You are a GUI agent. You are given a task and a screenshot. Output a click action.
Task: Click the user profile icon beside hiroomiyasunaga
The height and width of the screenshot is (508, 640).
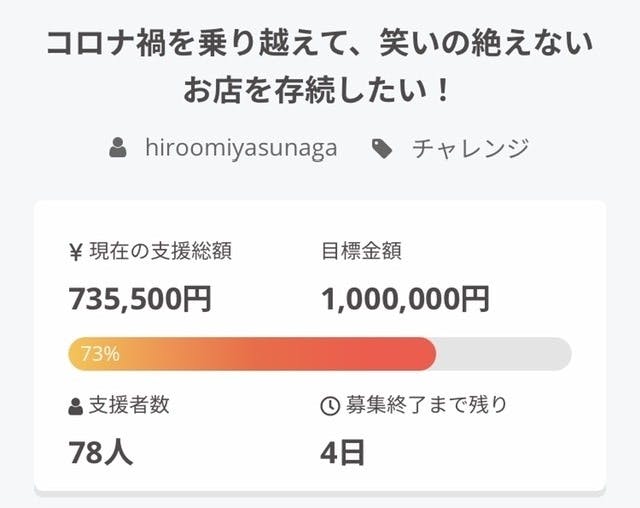coord(119,149)
